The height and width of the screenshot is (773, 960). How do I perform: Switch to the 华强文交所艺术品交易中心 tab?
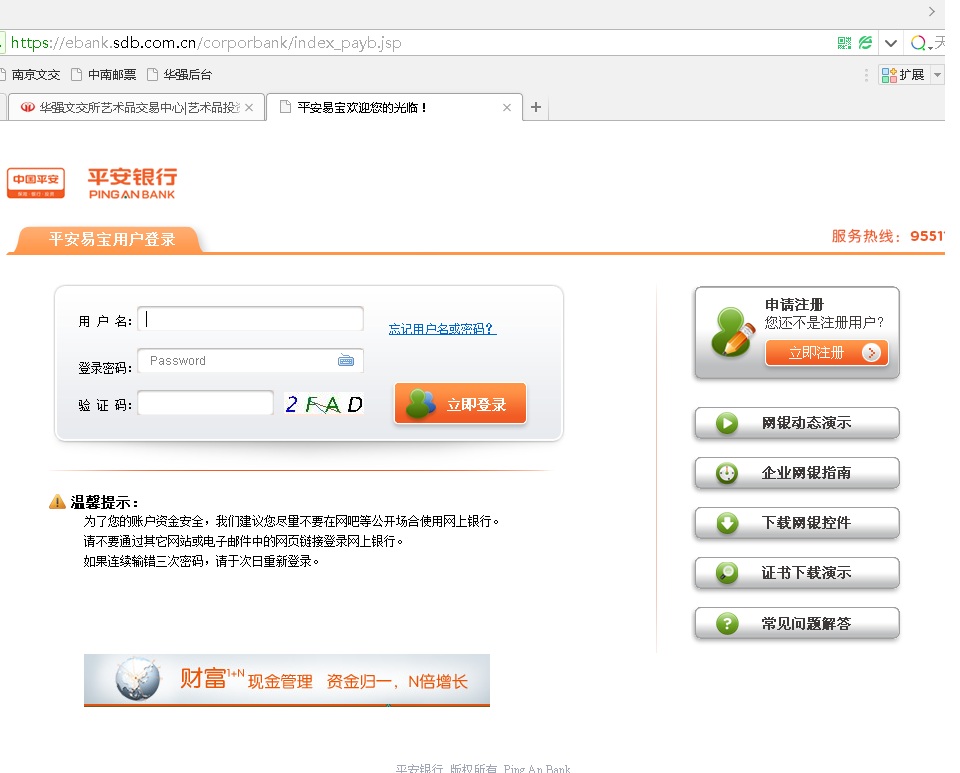click(136, 108)
